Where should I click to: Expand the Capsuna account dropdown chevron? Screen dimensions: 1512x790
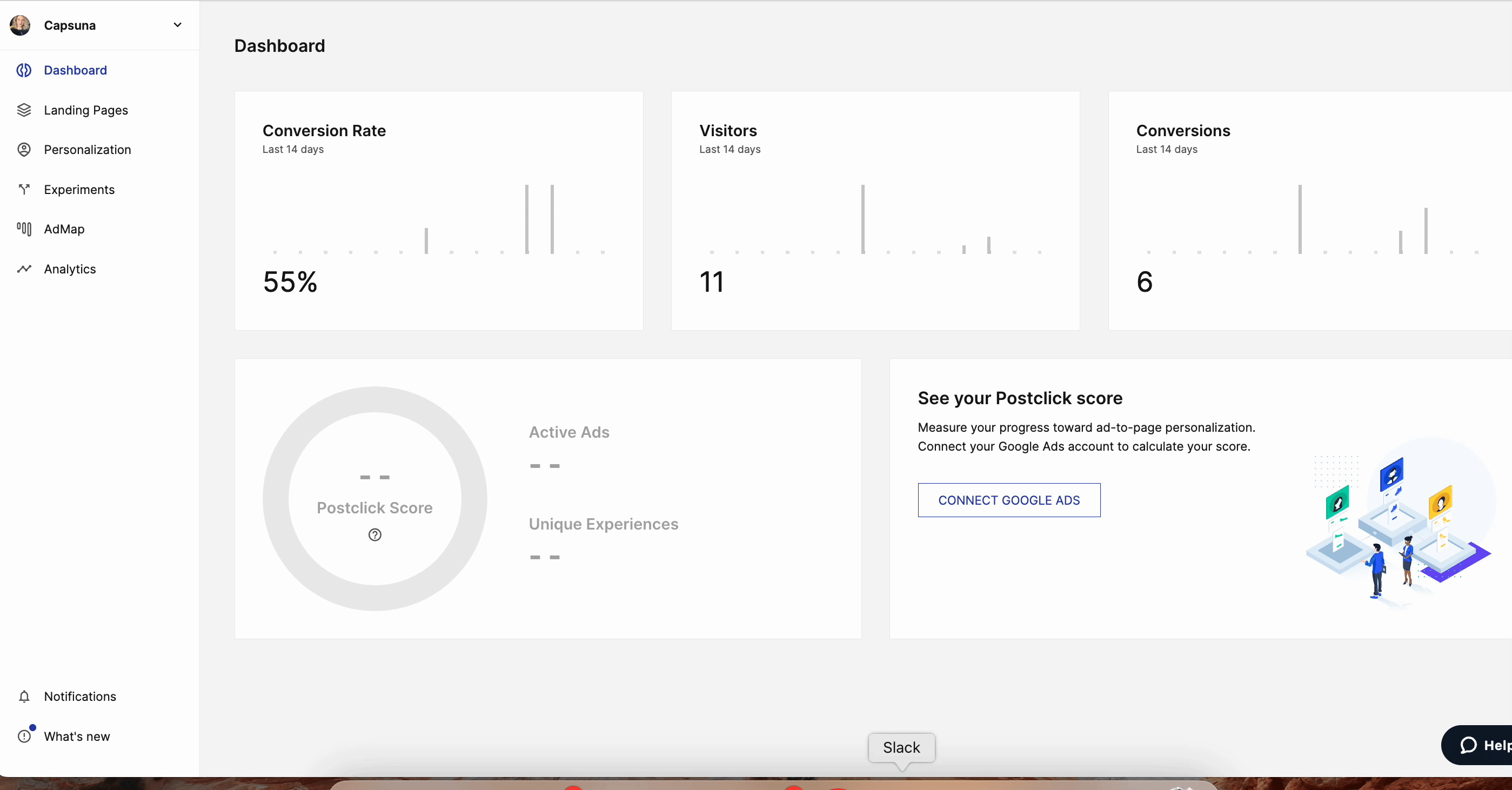coord(177,25)
